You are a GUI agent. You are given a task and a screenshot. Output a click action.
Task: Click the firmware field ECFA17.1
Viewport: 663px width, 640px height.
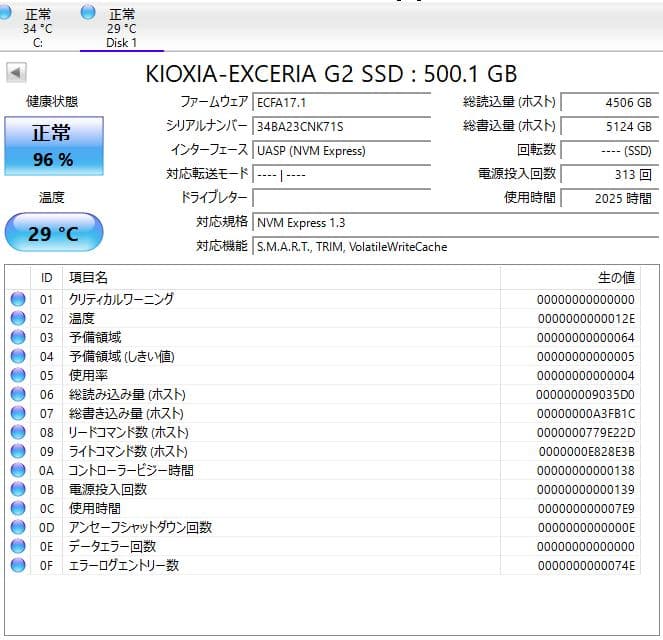(x=342, y=103)
